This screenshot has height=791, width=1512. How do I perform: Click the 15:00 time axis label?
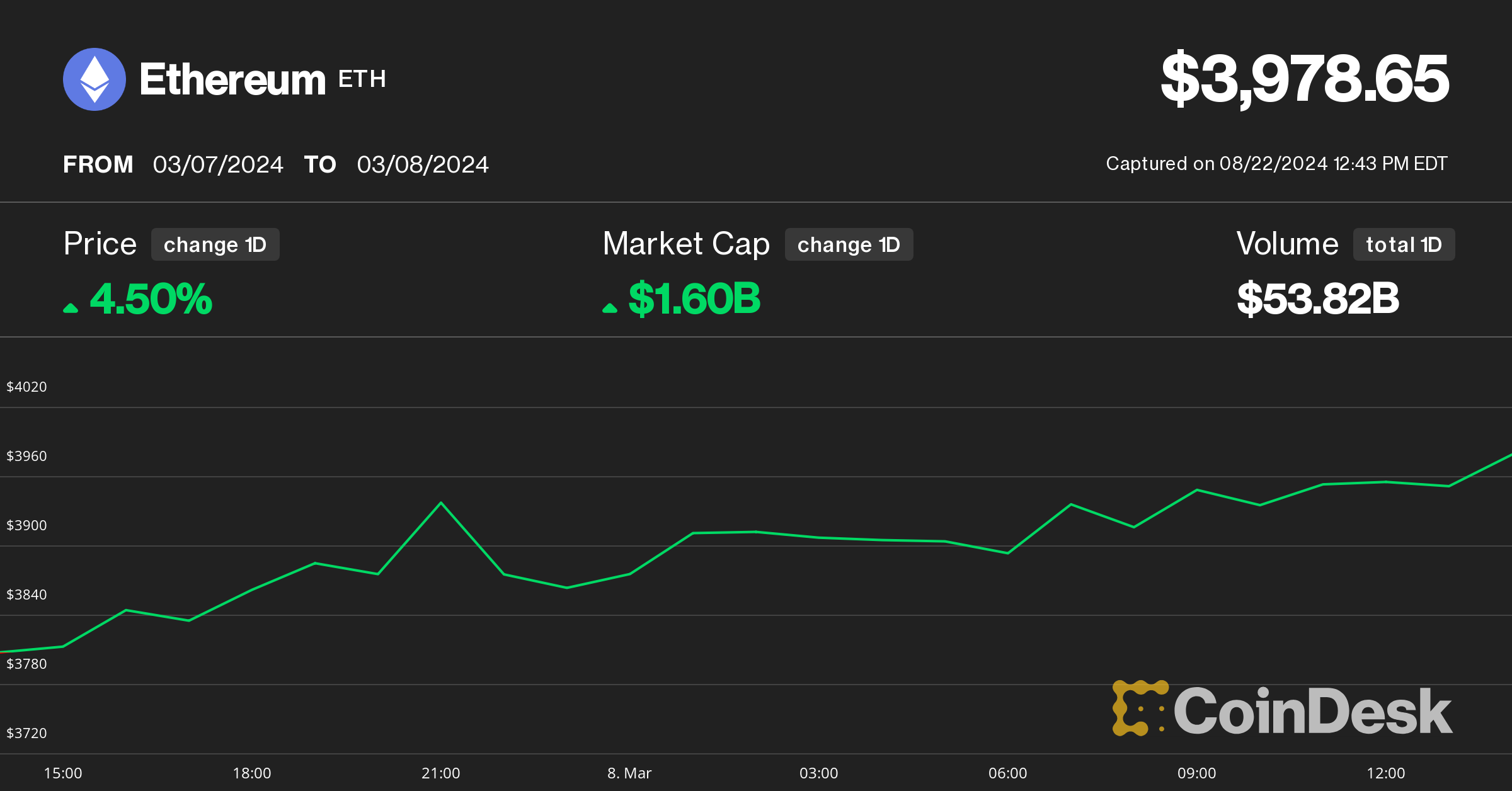(x=63, y=773)
